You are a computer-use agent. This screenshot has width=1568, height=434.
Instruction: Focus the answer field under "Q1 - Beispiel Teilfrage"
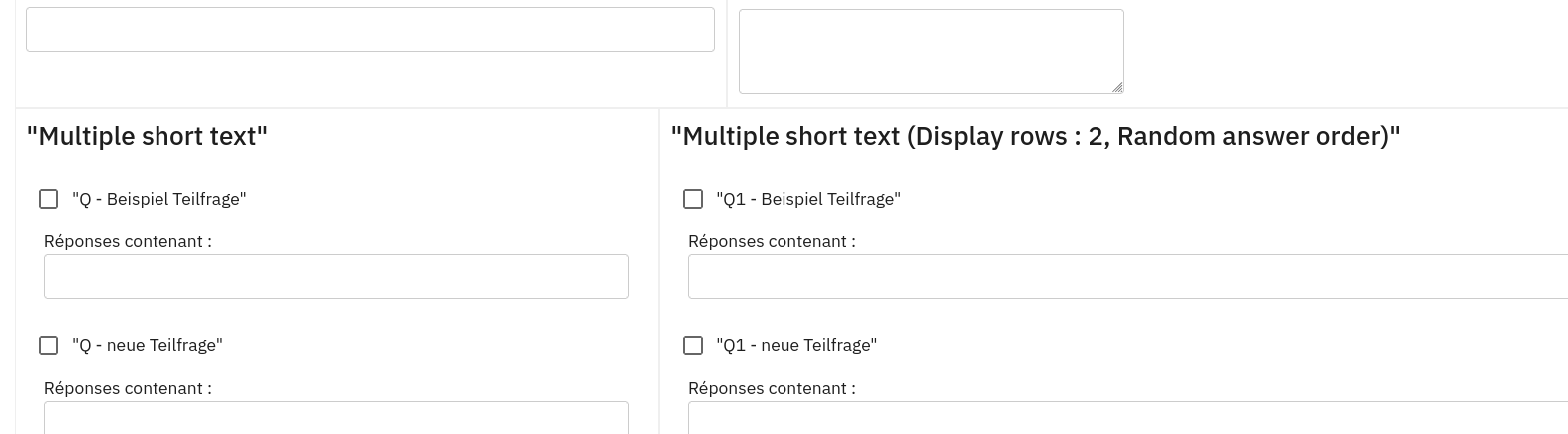[1126, 276]
